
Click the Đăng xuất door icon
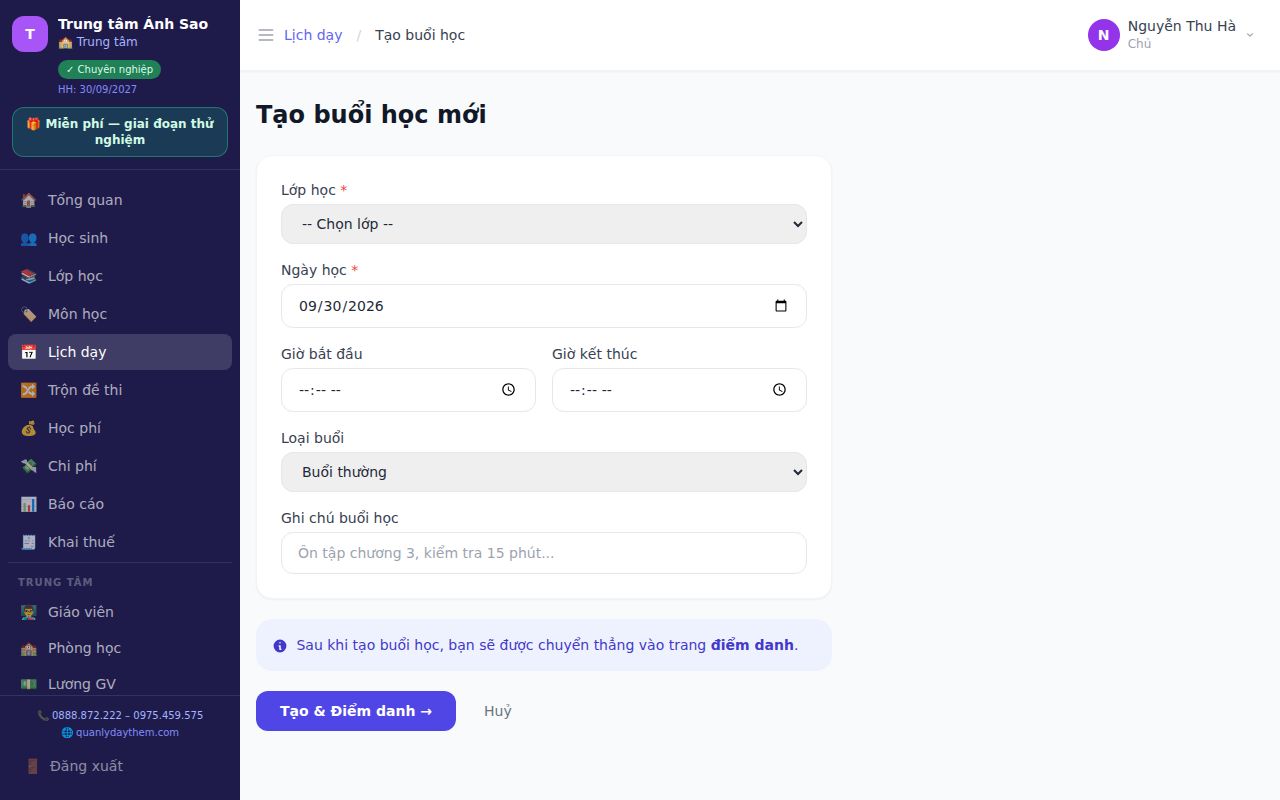[33, 766]
